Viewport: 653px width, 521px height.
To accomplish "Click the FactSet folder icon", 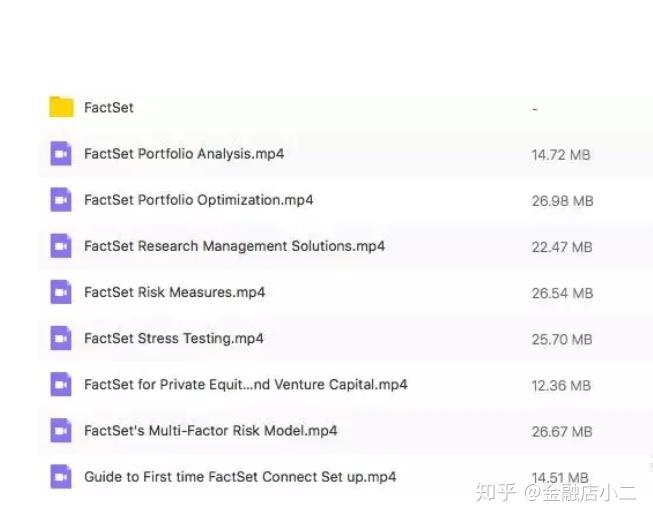I will pyautogui.click(x=61, y=107).
